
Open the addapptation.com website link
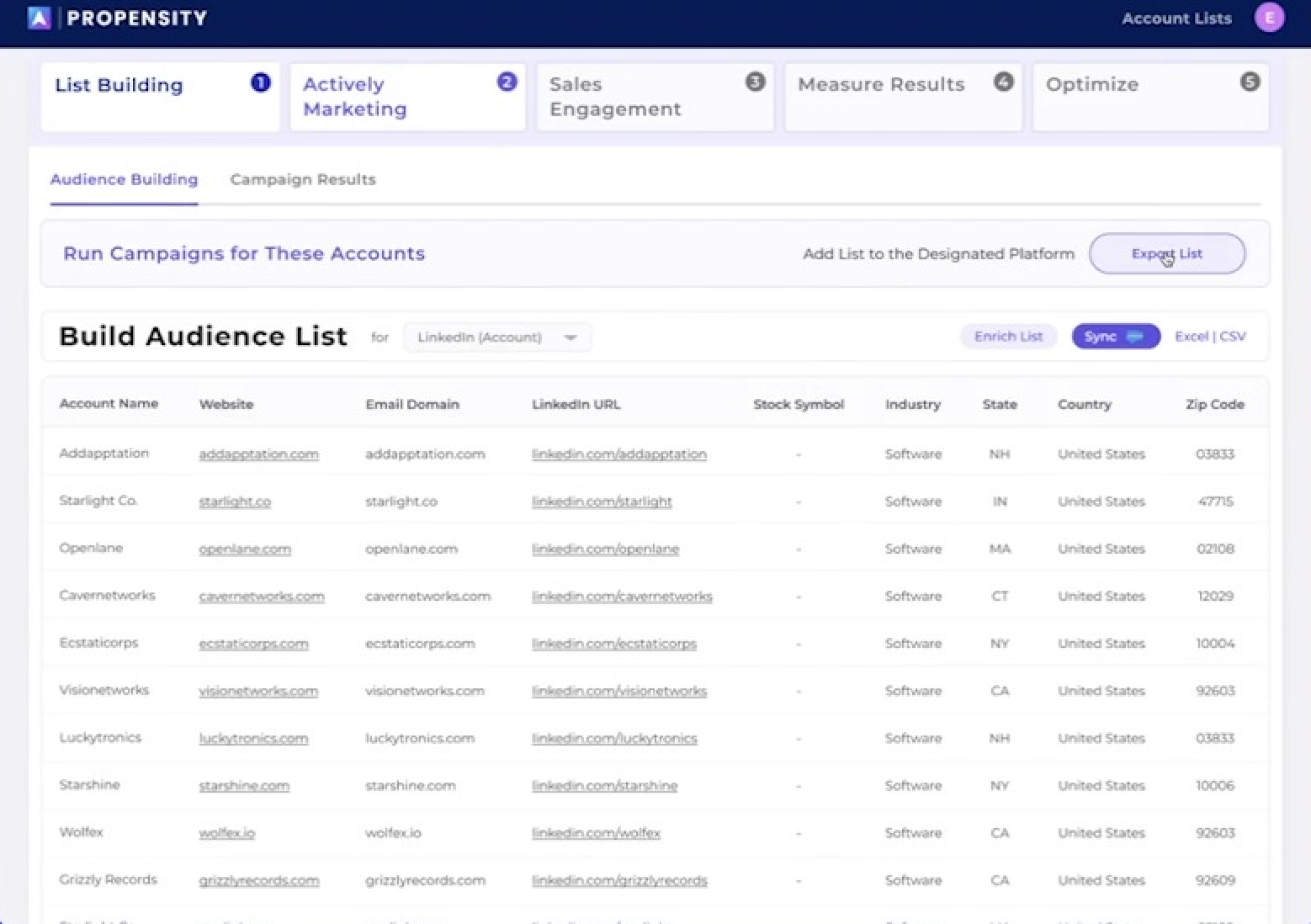click(x=258, y=454)
